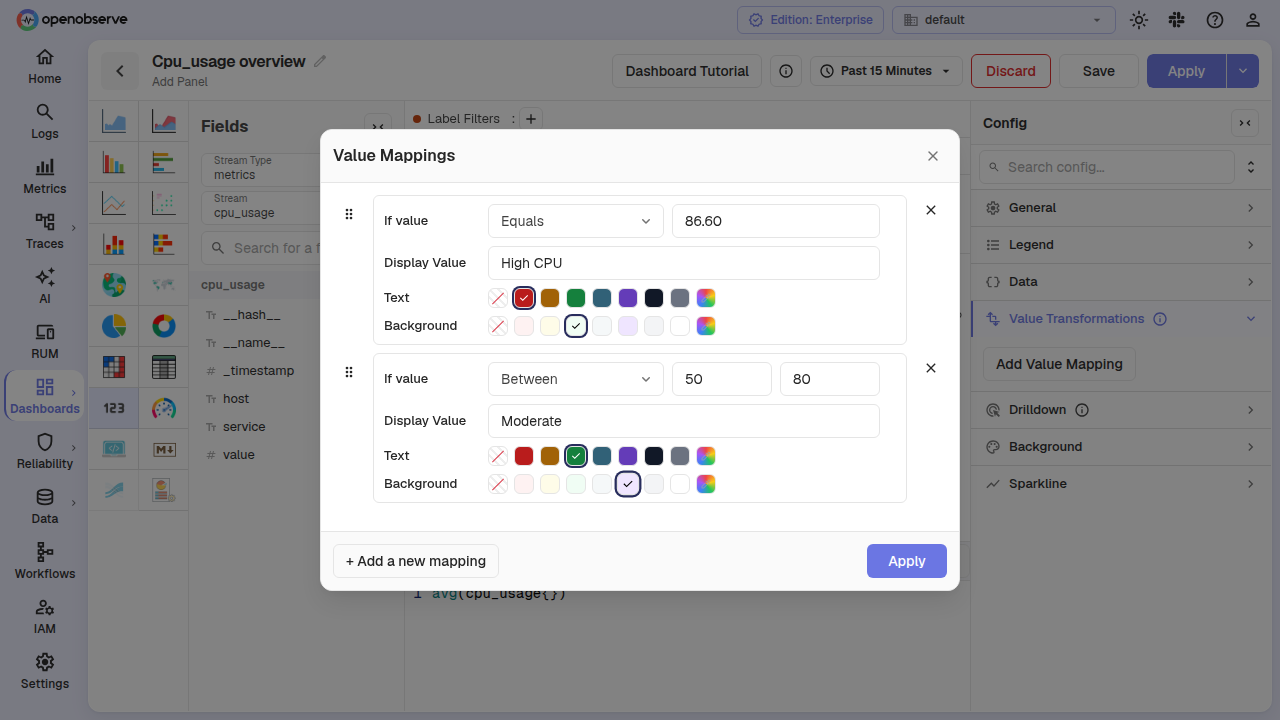Image resolution: width=1280 pixels, height=720 pixels.
Task: Click the 86.60 value input field
Action: point(776,221)
